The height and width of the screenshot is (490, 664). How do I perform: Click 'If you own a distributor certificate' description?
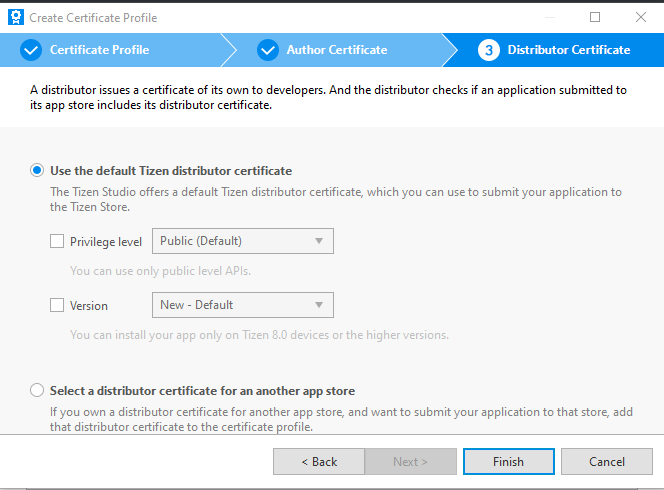pyautogui.click(x=341, y=419)
